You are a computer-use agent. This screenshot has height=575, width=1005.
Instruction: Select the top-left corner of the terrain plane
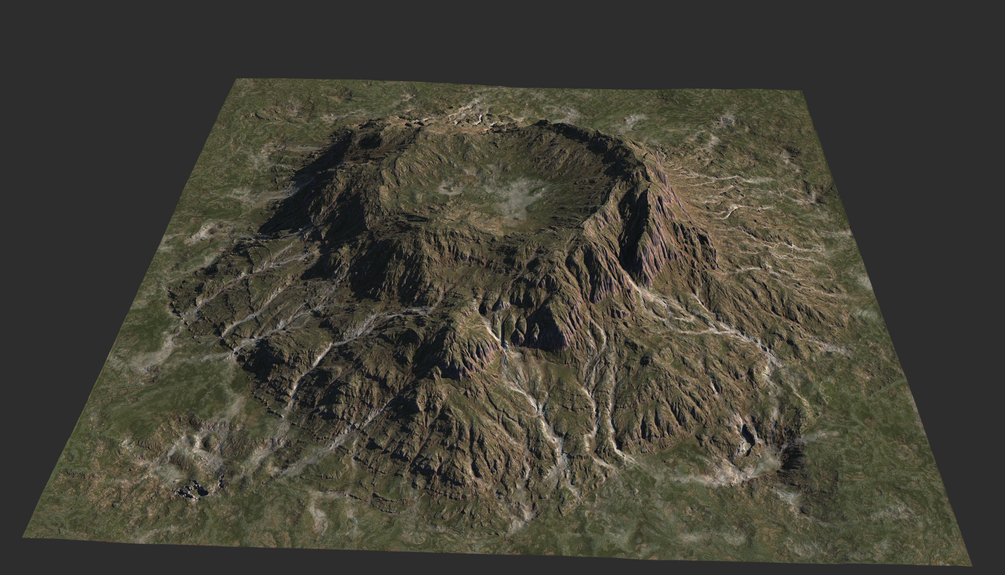click(x=238, y=80)
